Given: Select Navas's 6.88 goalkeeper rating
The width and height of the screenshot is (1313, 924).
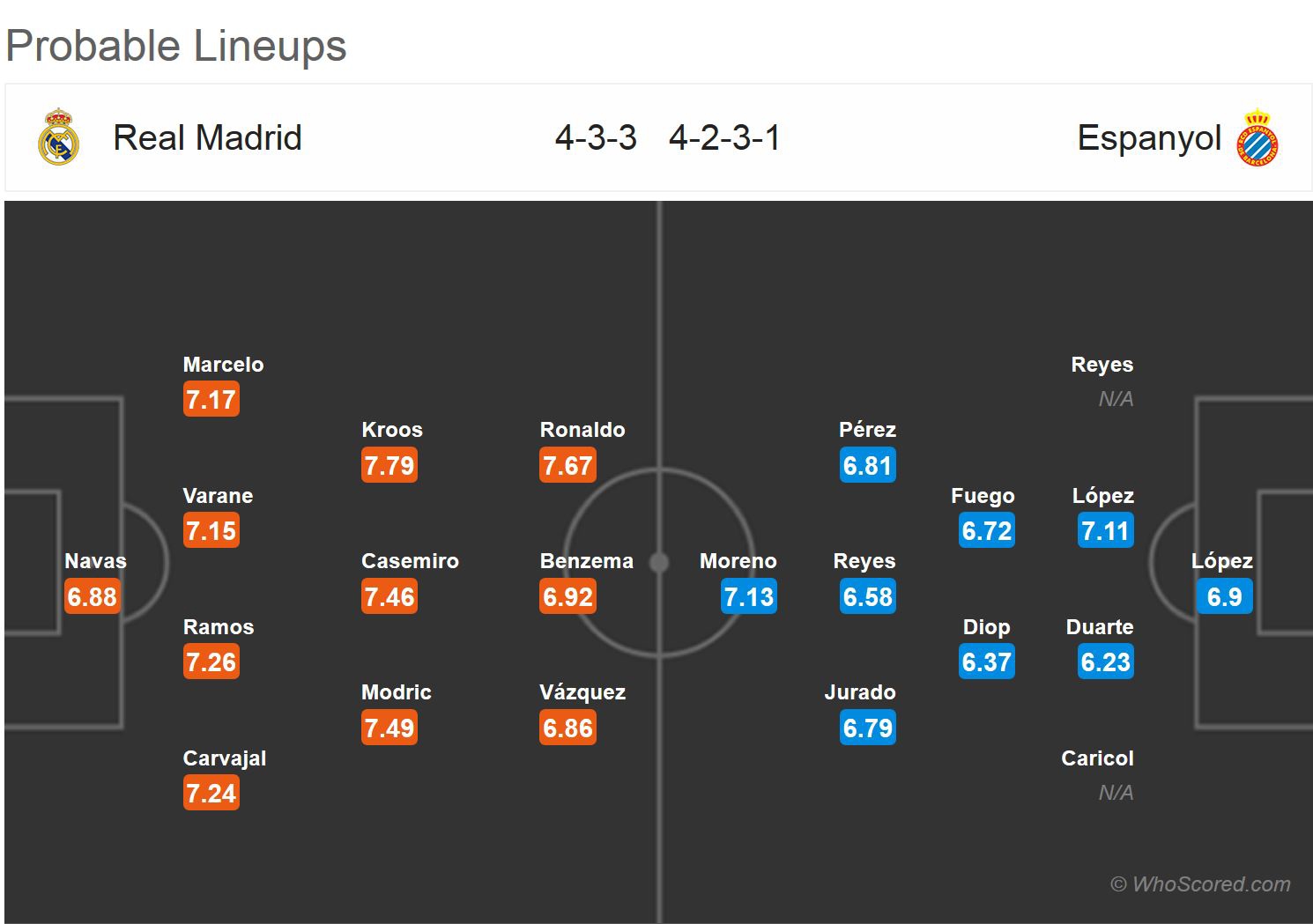Looking at the screenshot, I should [92, 596].
